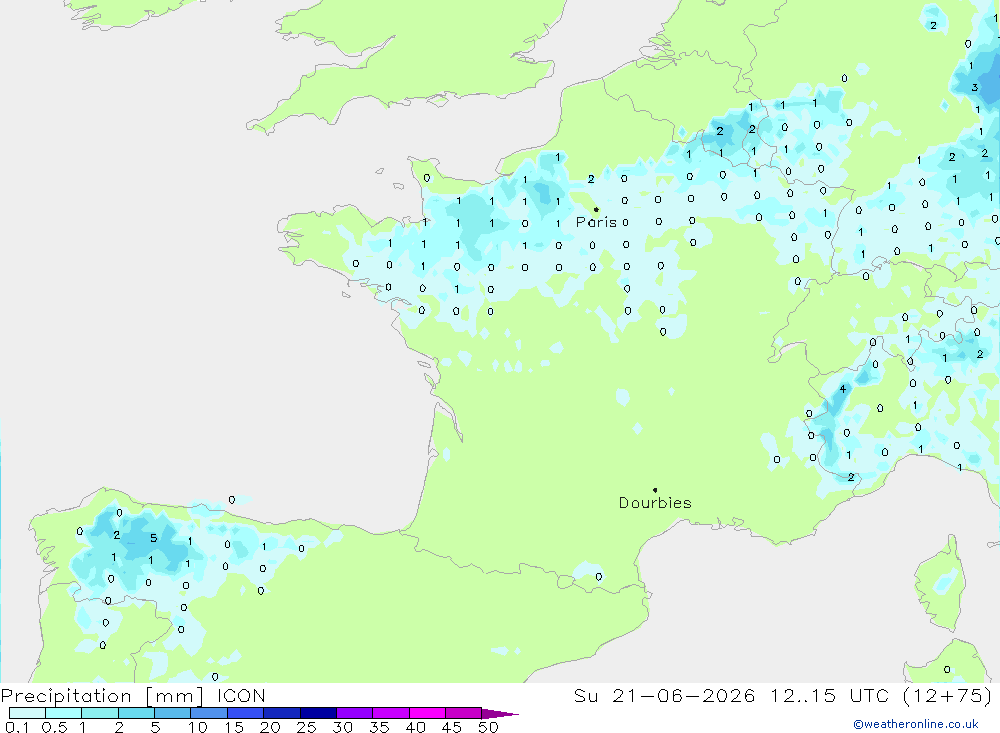Click the '20' legend scale label

coord(270,727)
